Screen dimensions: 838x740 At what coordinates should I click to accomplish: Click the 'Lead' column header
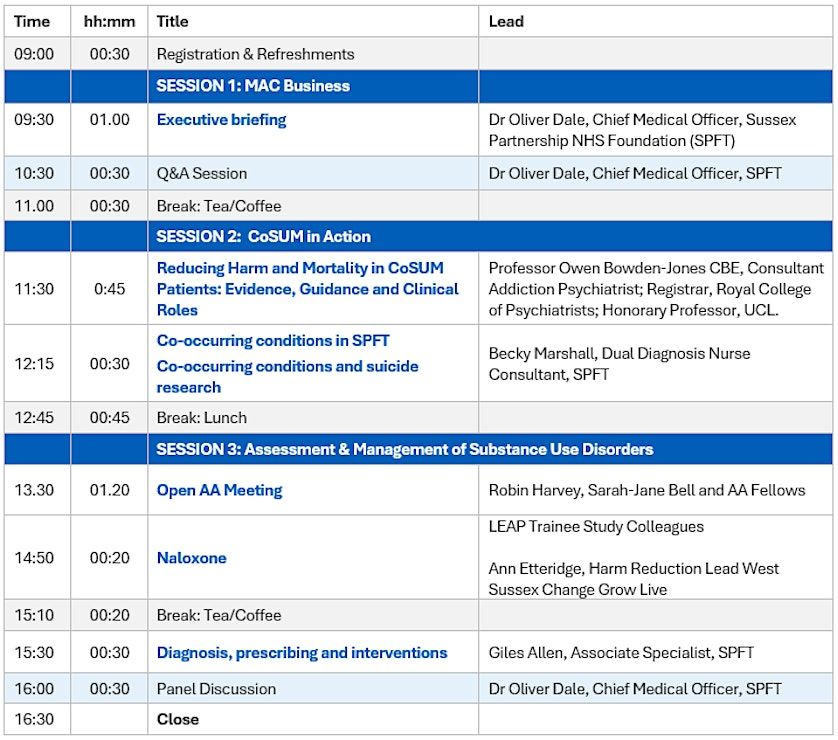[x=506, y=21]
